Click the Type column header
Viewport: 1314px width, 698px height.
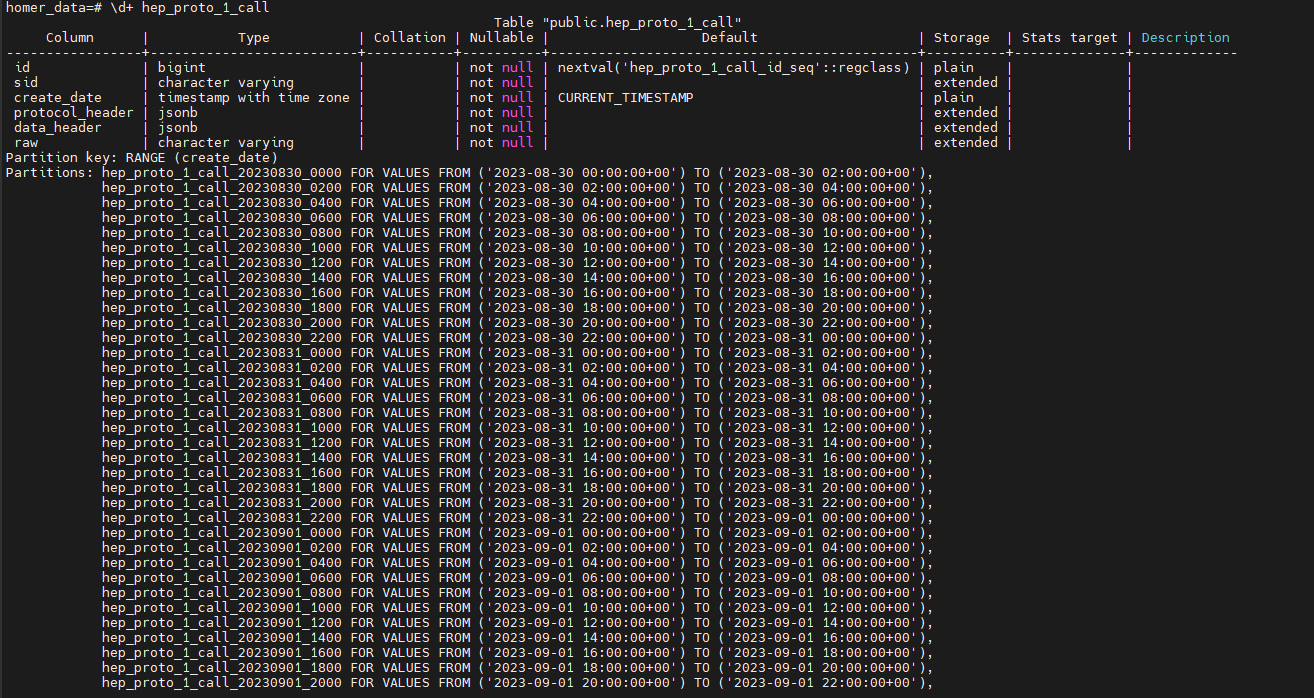[x=254, y=37]
